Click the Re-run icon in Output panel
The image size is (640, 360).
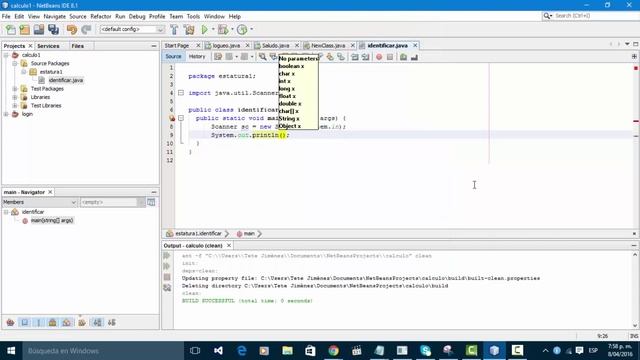tap(167, 256)
